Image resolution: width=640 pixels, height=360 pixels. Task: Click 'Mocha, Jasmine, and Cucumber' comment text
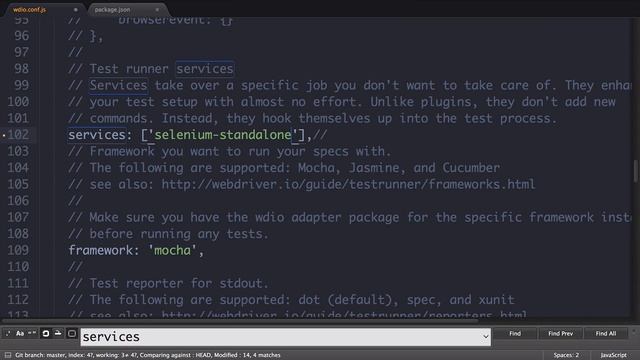pos(399,168)
